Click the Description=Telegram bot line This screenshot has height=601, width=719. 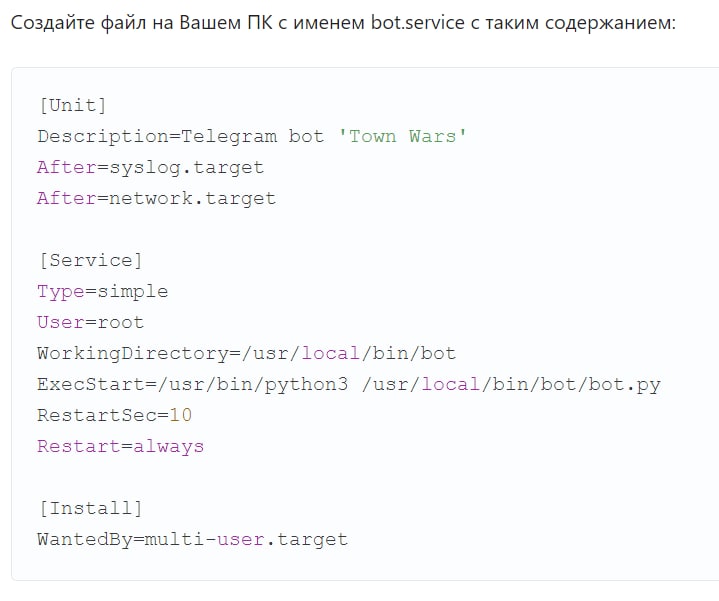[252, 137]
